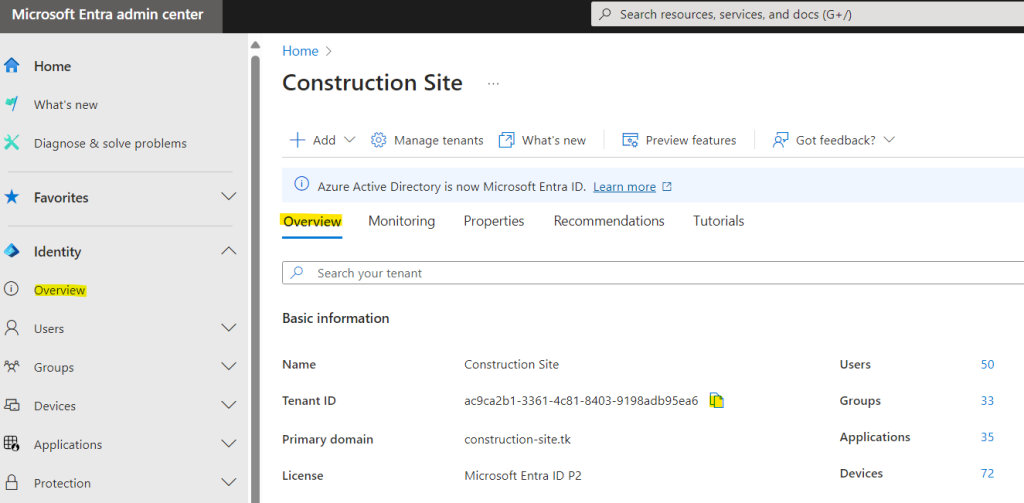
Task: Copy the Tenant ID with copy icon
Action: 717,400
